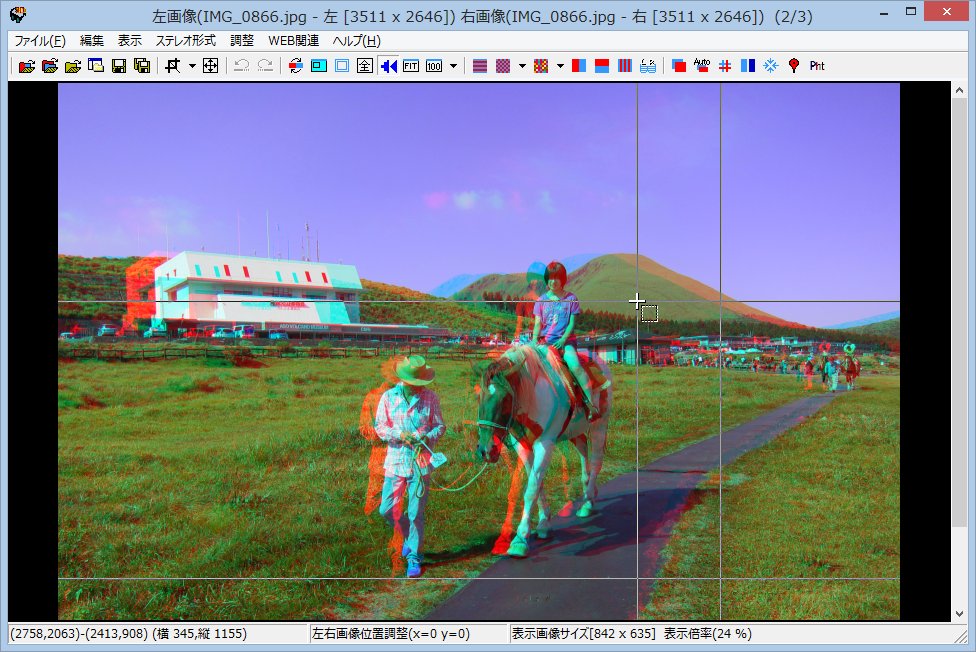Click the light blue frame window icon
Viewport: 976px width, 652px height.
pyautogui.click(x=342, y=66)
